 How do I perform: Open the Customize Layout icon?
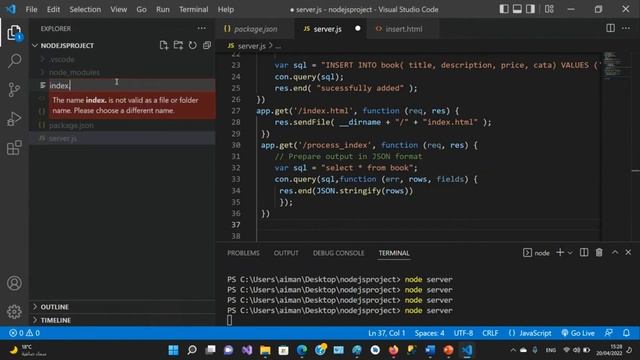549,9
